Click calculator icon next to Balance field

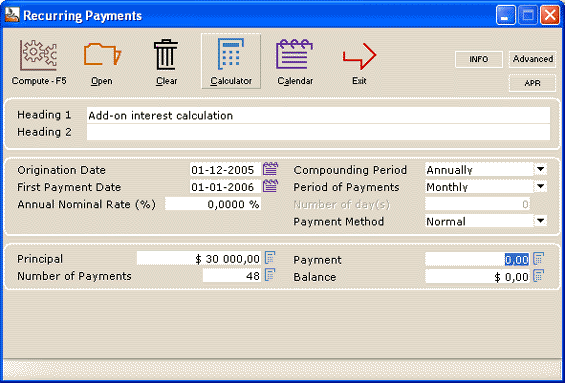point(539,276)
